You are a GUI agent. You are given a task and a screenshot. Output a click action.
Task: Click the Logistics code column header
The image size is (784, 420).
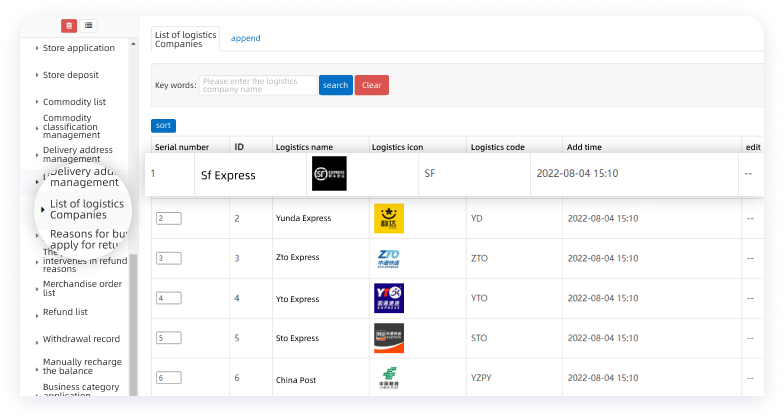pyautogui.click(x=498, y=147)
